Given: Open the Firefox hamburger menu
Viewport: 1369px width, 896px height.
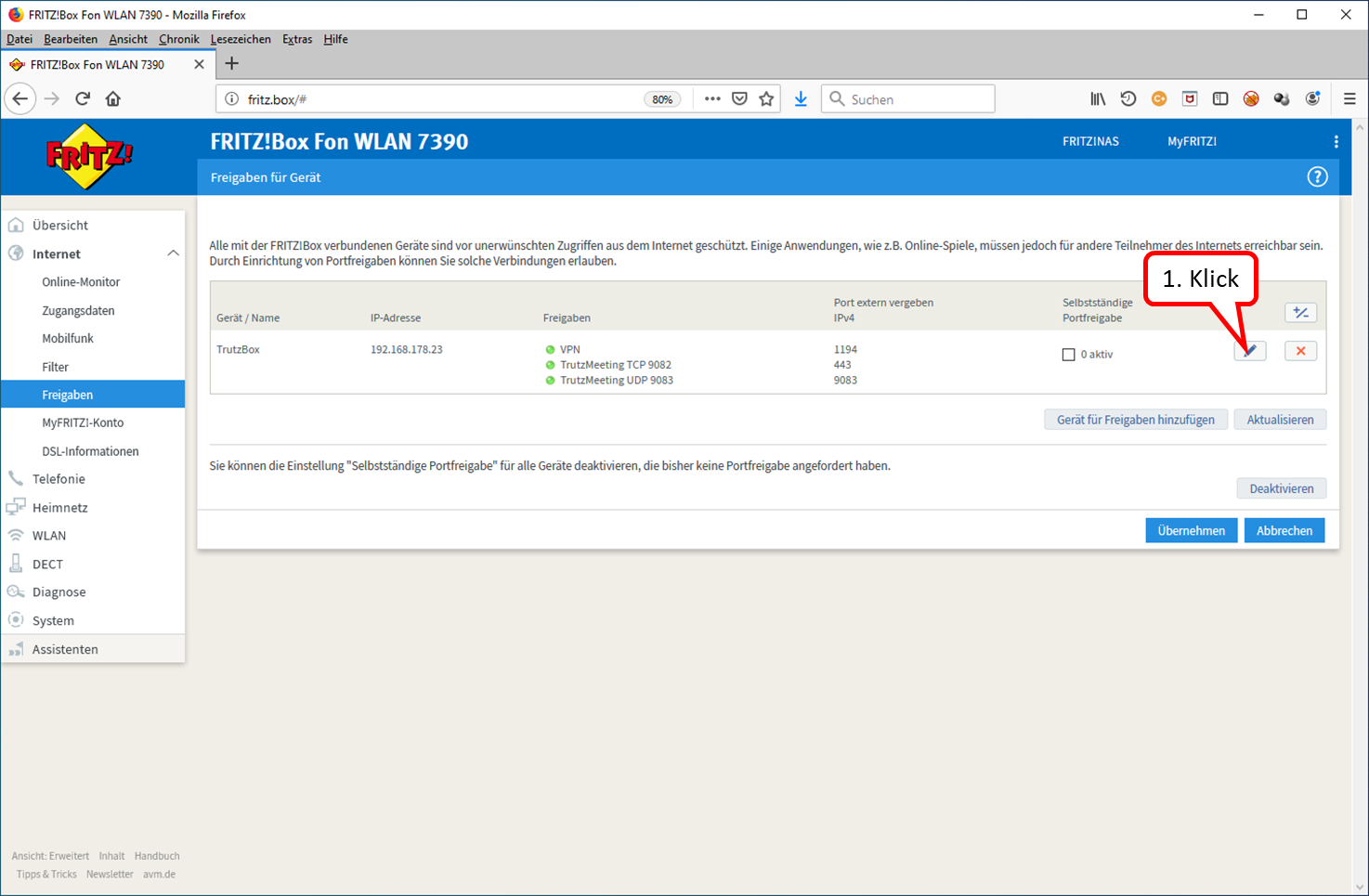Looking at the screenshot, I should tap(1349, 98).
